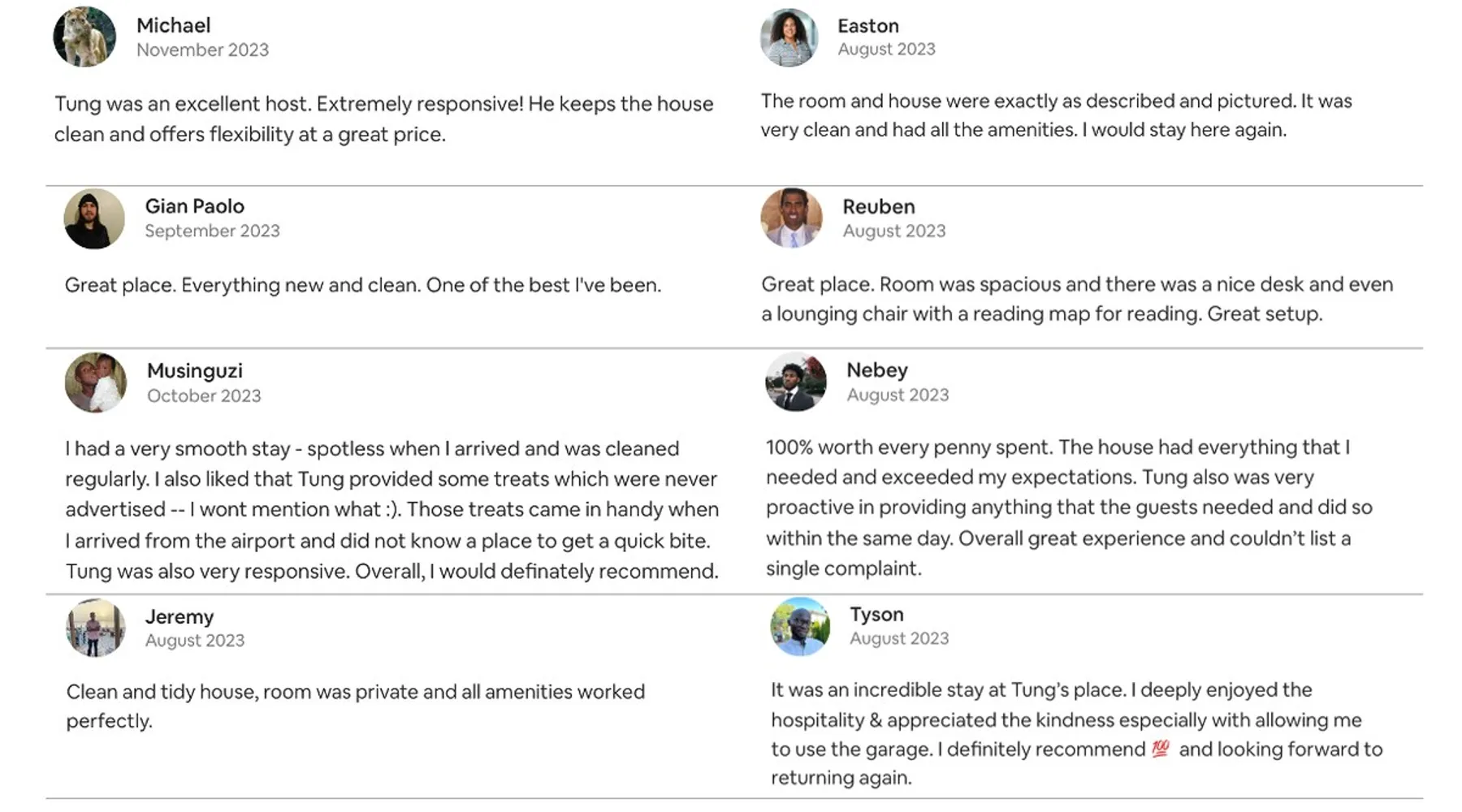This screenshot has width=1462, height=812.
Task: Open the Nebey name link
Action: coord(876,370)
